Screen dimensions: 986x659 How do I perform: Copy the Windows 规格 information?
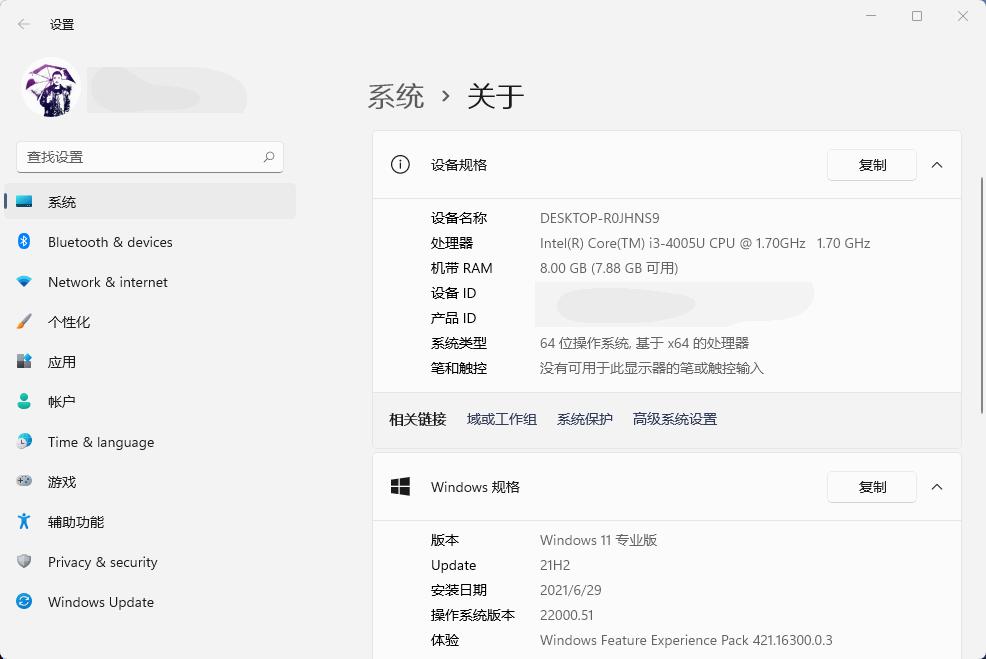(871, 487)
